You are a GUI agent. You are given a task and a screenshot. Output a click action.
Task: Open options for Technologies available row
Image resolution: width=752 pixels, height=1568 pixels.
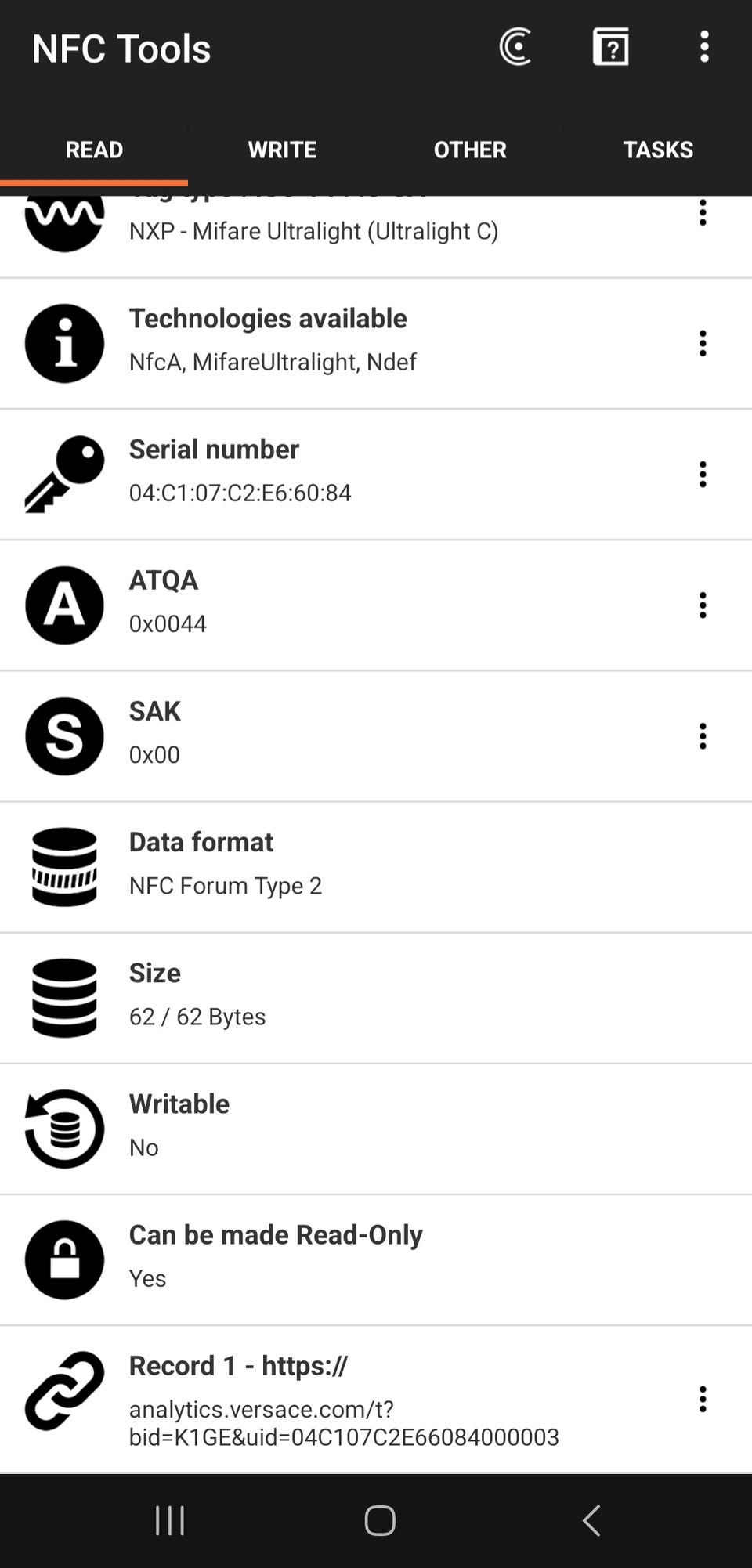(703, 343)
